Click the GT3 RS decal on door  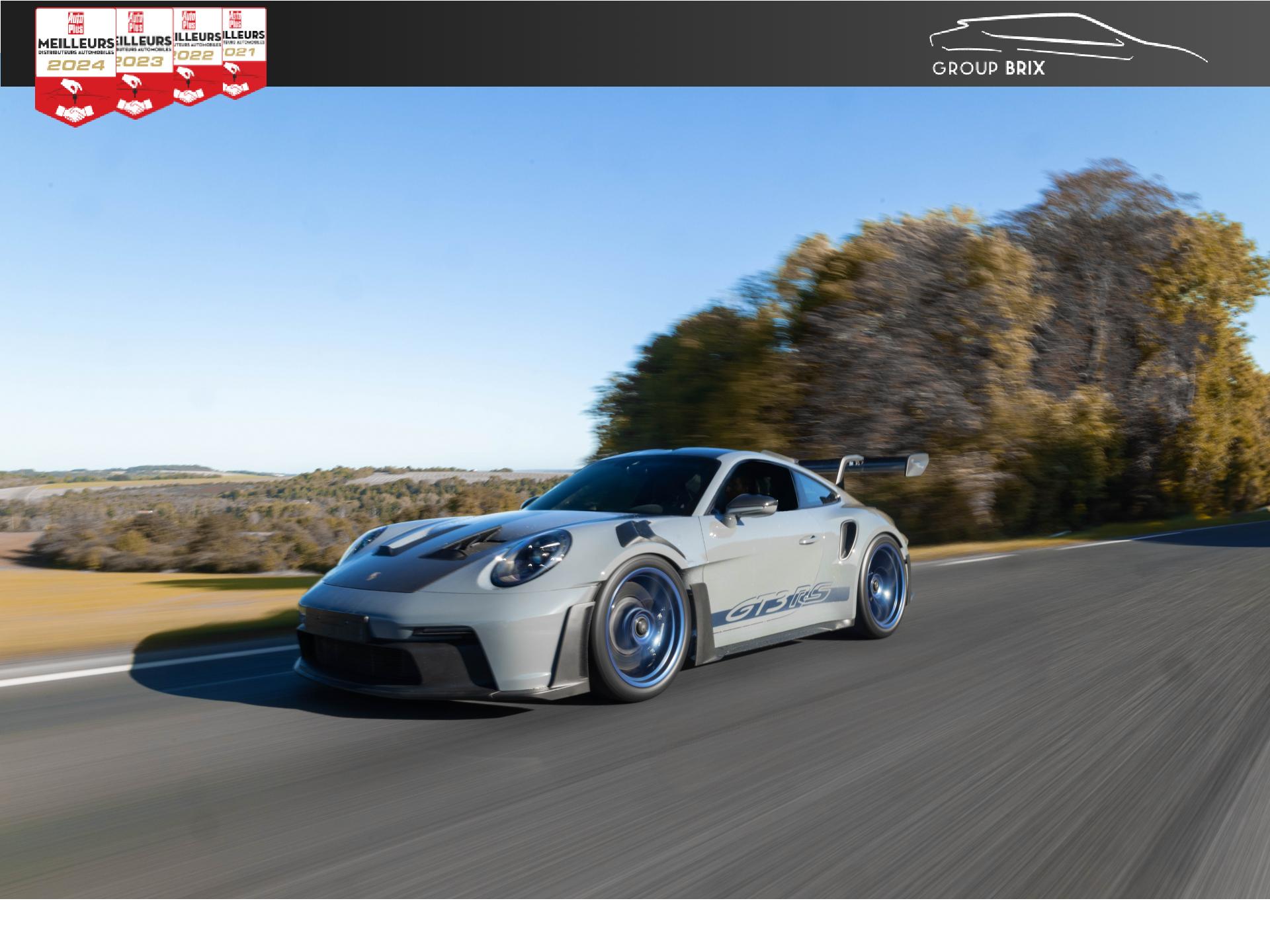point(777,604)
